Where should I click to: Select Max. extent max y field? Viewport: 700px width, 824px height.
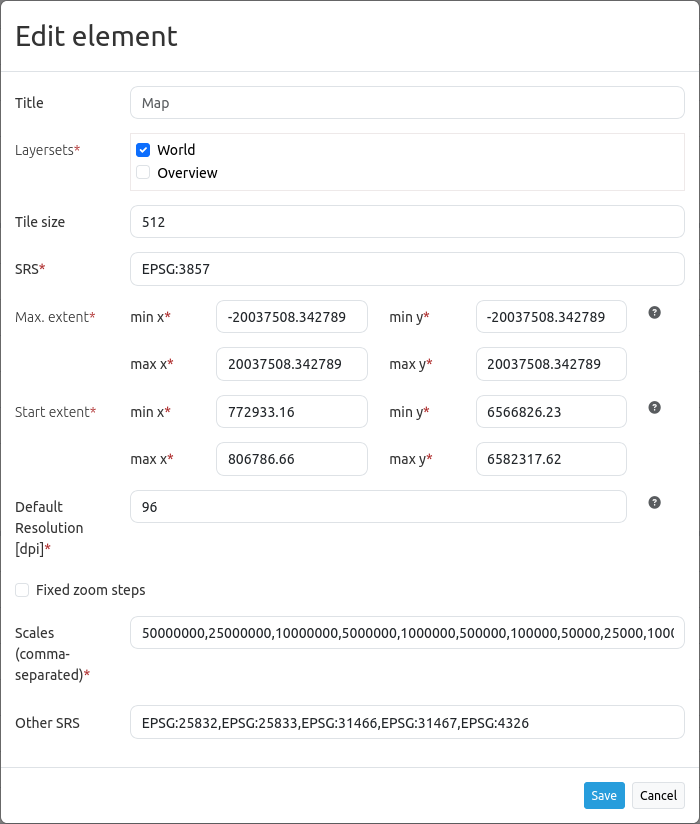[x=551, y=364]
